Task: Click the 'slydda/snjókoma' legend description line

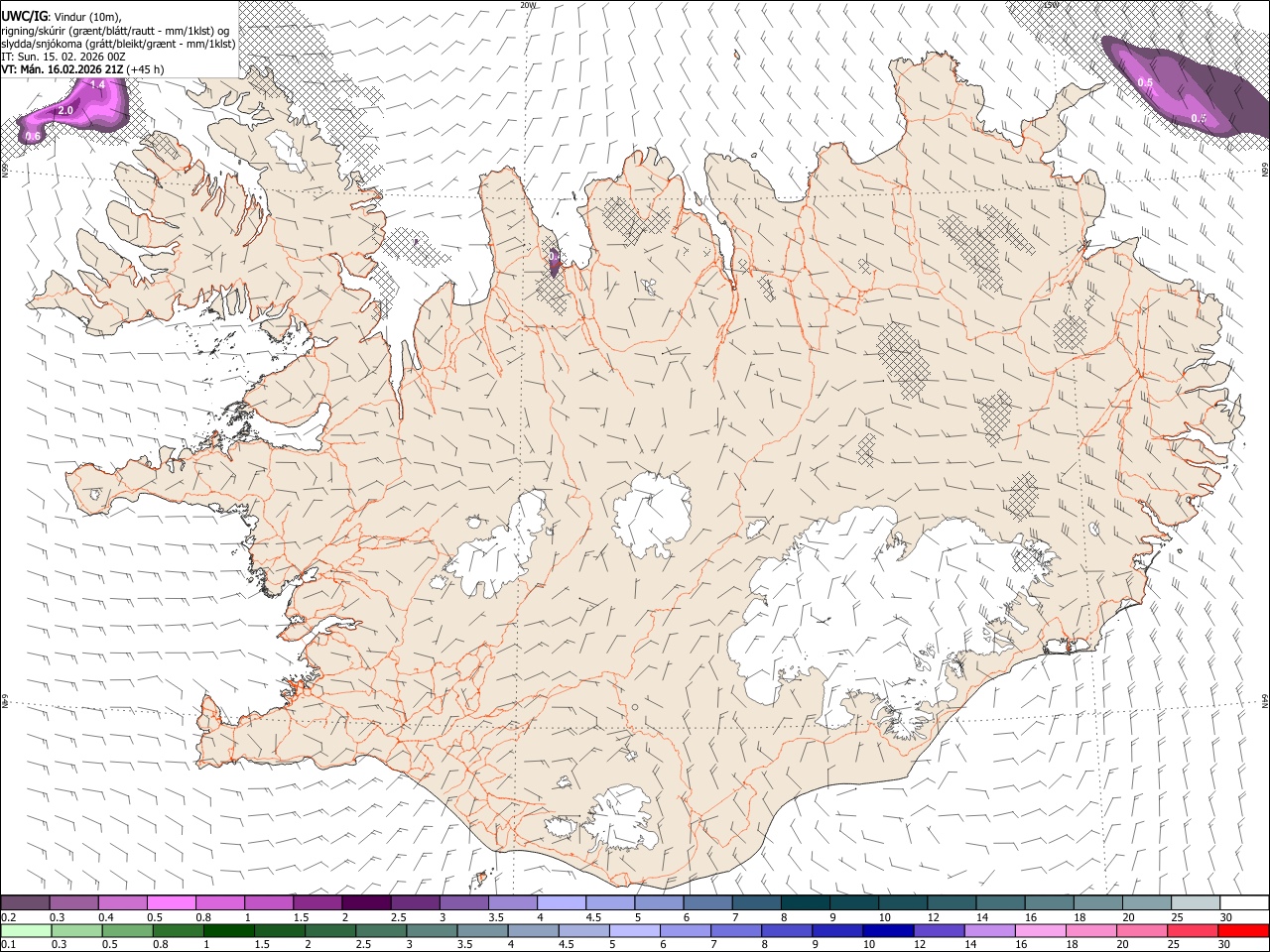Action: (x=118, y=44)
